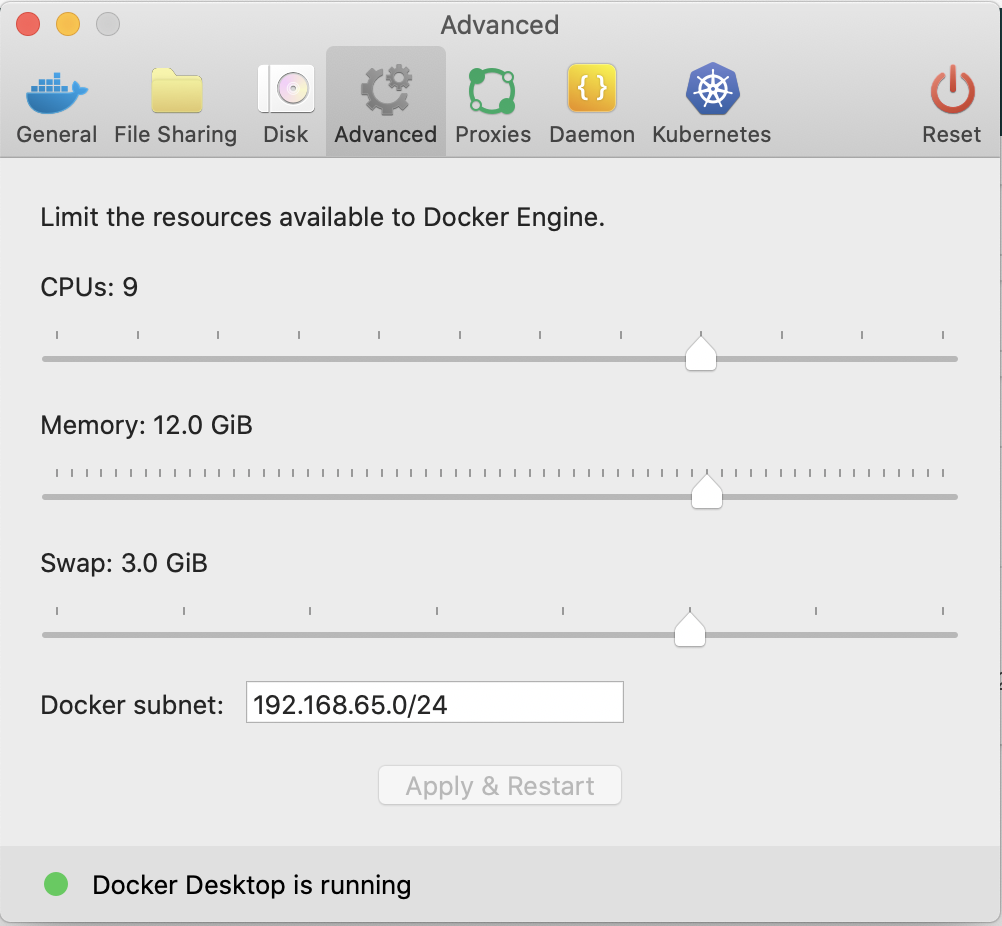This screenshot has height=926, width=1002.
Task: Open the Daemon curly-braces icon
Action: point(592,88)
